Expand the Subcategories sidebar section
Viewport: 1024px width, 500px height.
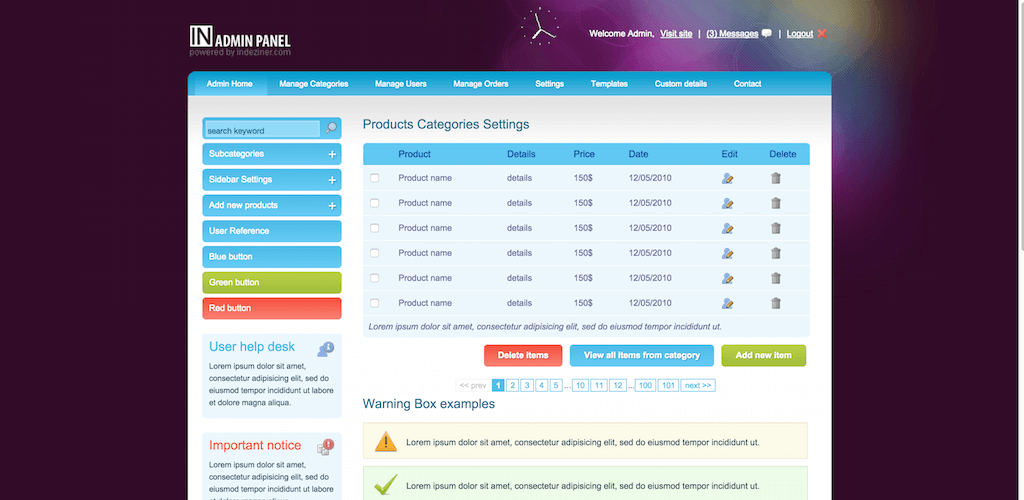coord(272,154)
